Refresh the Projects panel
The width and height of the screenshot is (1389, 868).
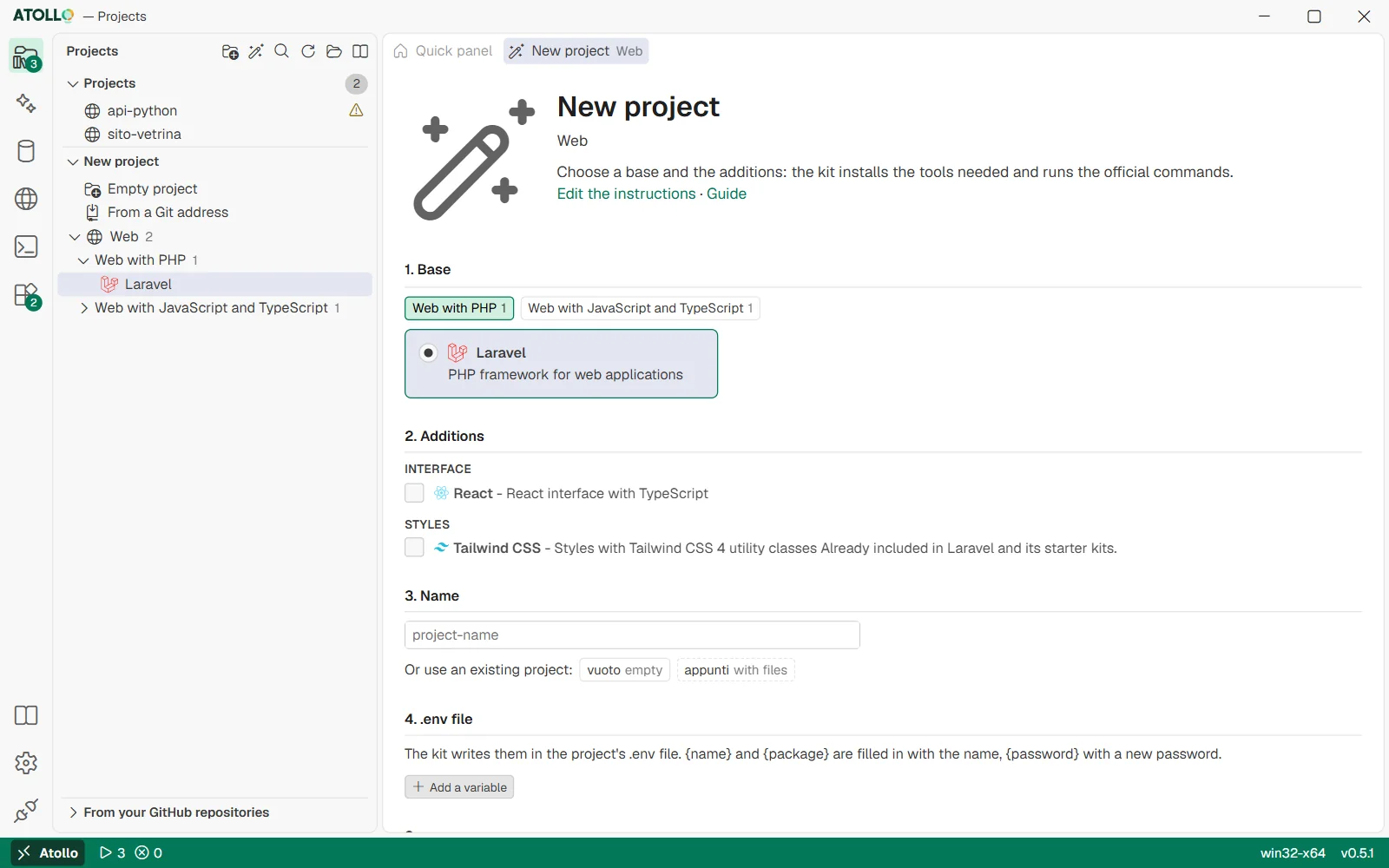[x=308, y=51]
